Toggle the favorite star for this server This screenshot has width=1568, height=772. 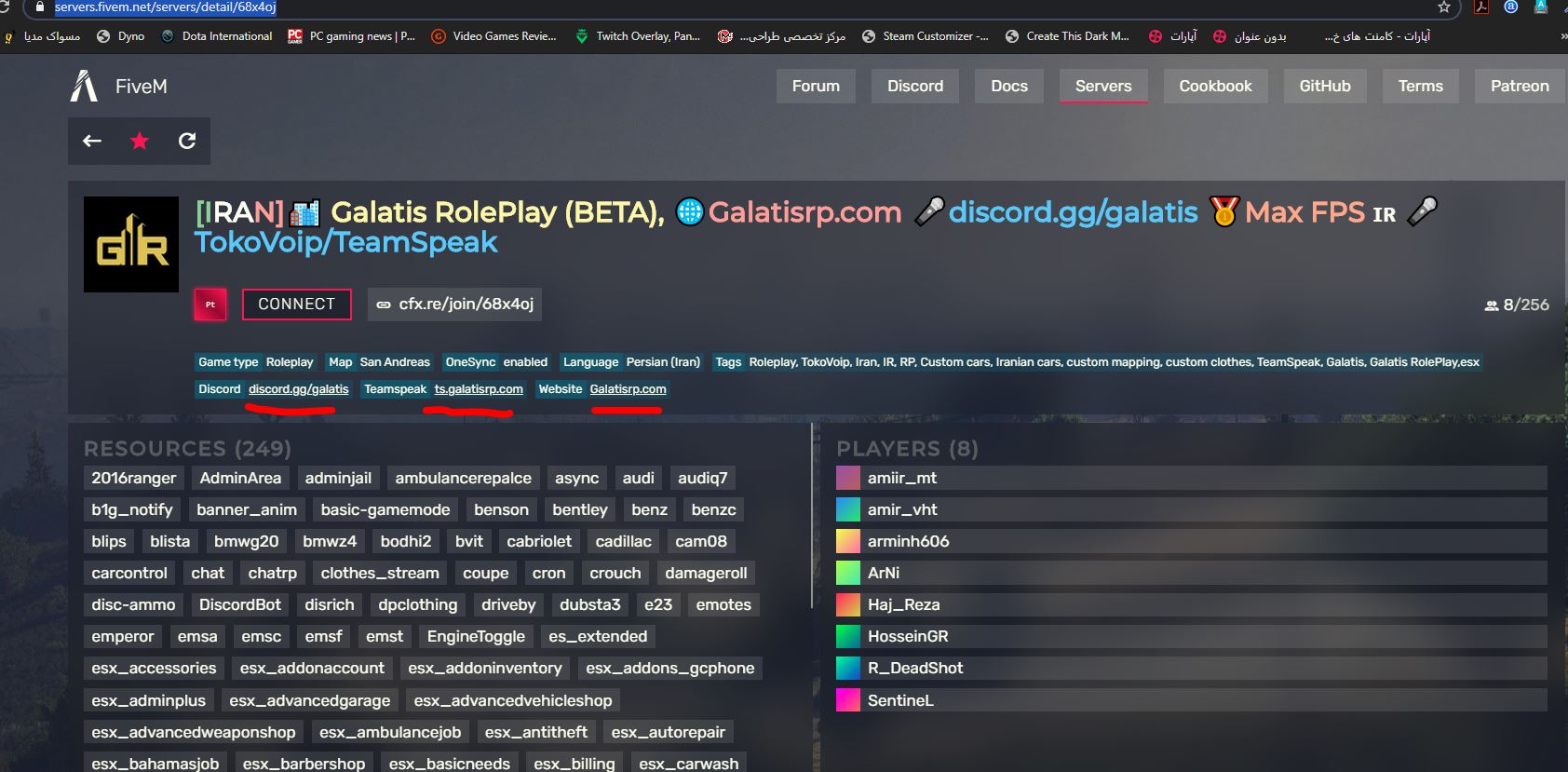(x=140, y=141)
